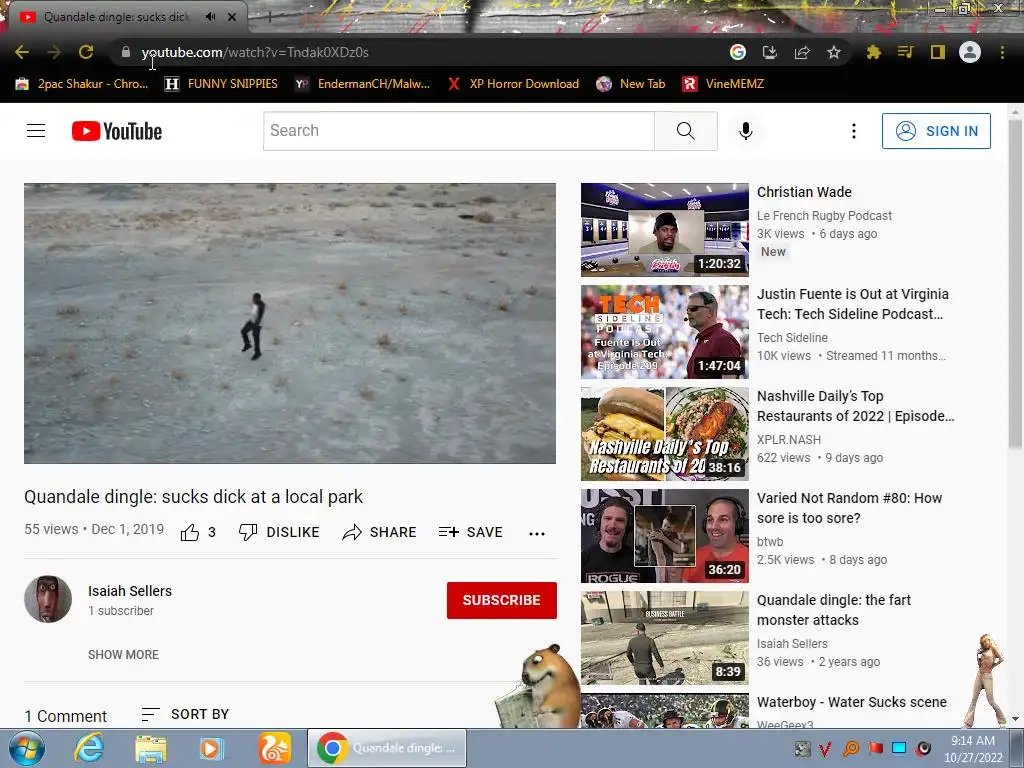Launch Internet Explorer from taskbar
The width and height of the screenshot is (1024, 768).
(88, 748)
